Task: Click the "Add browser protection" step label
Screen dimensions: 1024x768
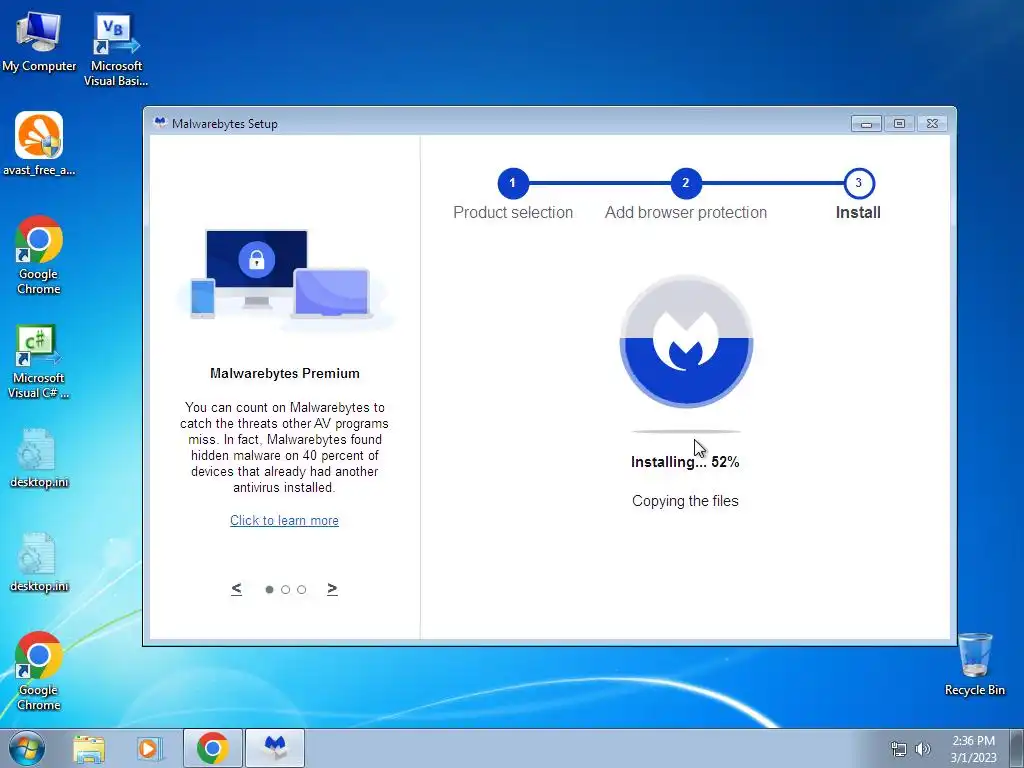Action: pos(686,213)
